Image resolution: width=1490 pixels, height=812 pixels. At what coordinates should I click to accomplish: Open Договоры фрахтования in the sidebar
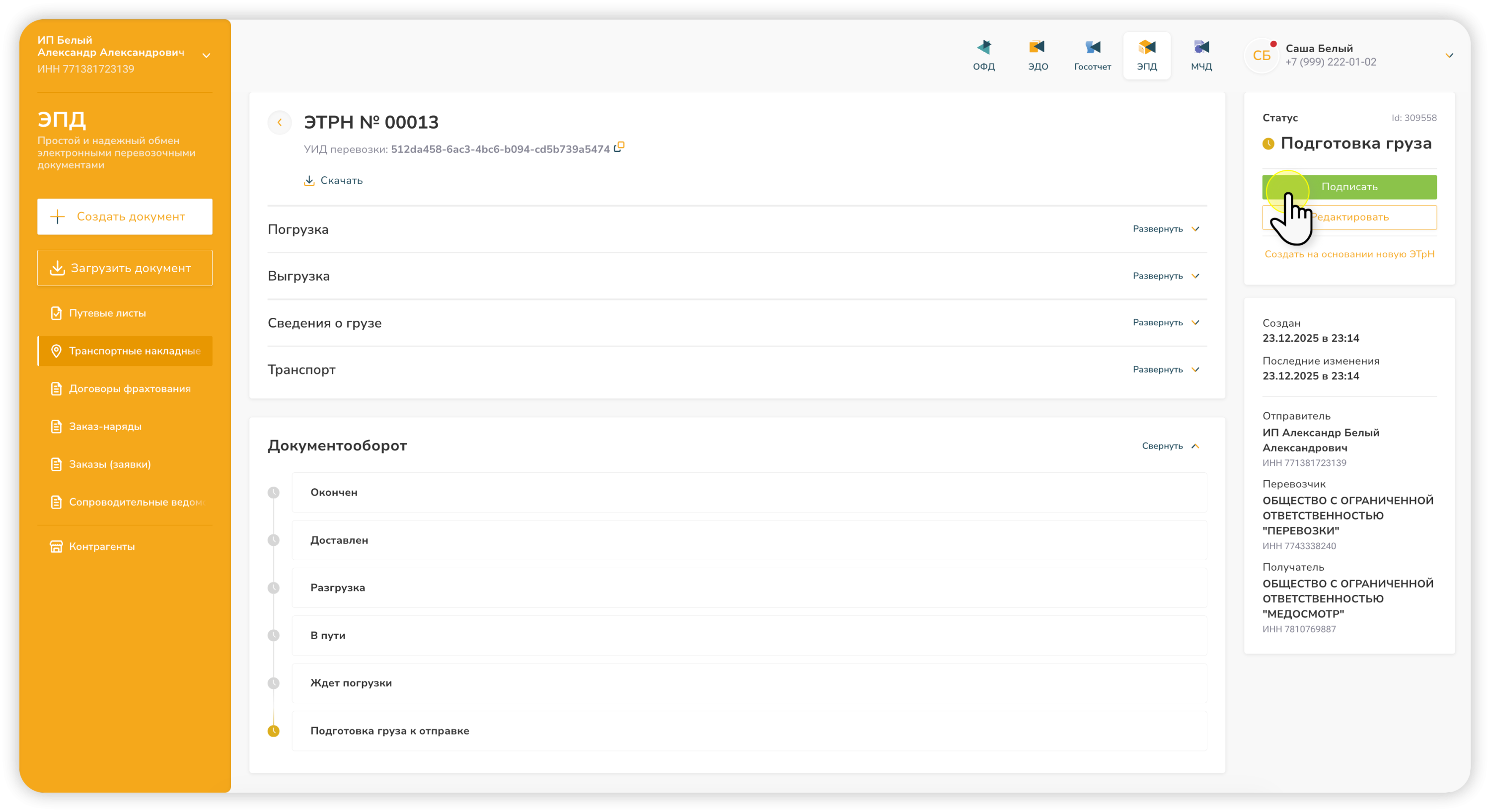tap(130, 389)
